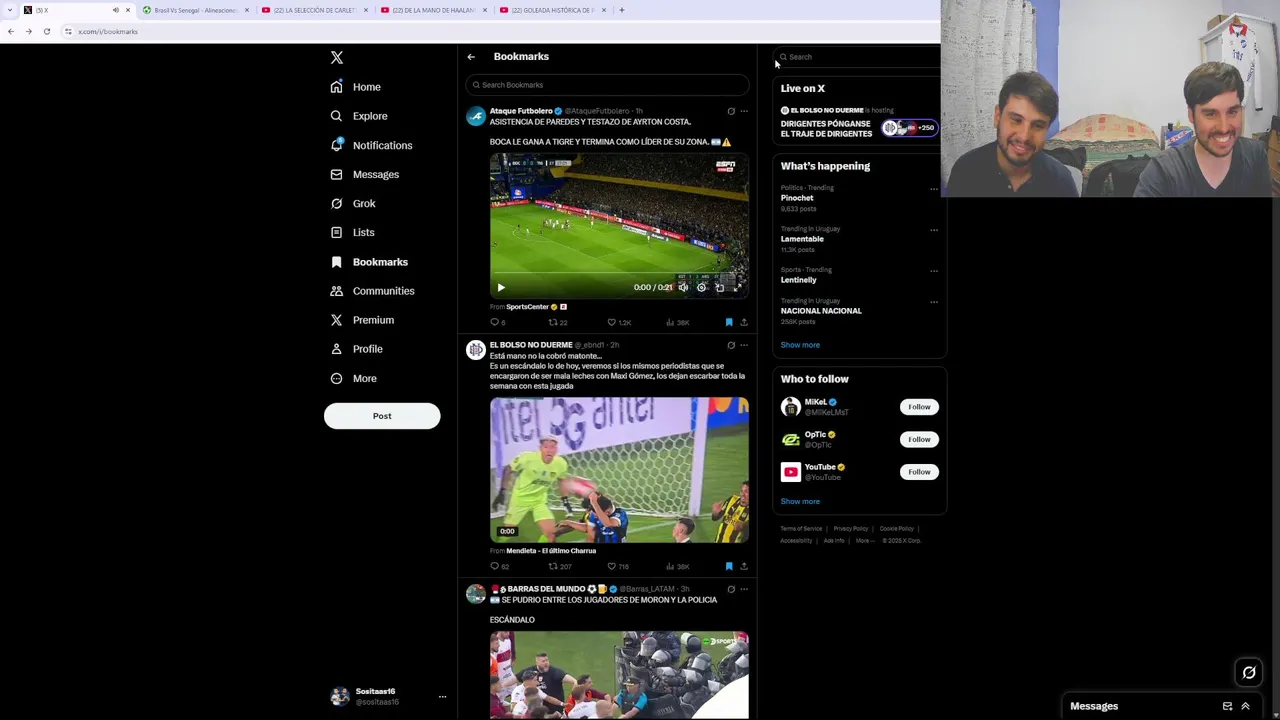1280x720 pixels.
Task: Open Grok in the sidebar
Action: 353,203
